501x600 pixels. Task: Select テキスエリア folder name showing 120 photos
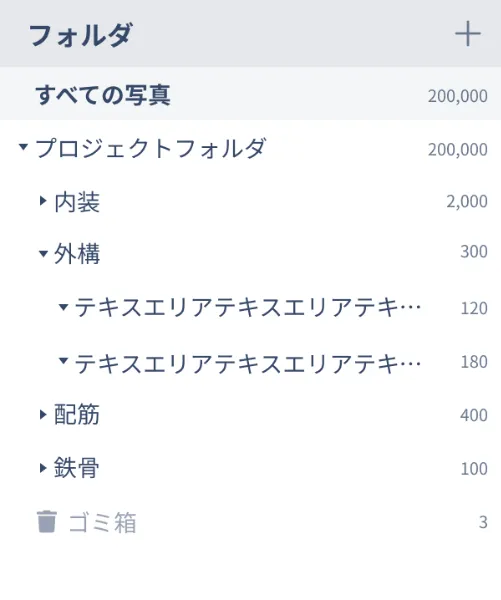pyautogui.click(x=248, y=307)
